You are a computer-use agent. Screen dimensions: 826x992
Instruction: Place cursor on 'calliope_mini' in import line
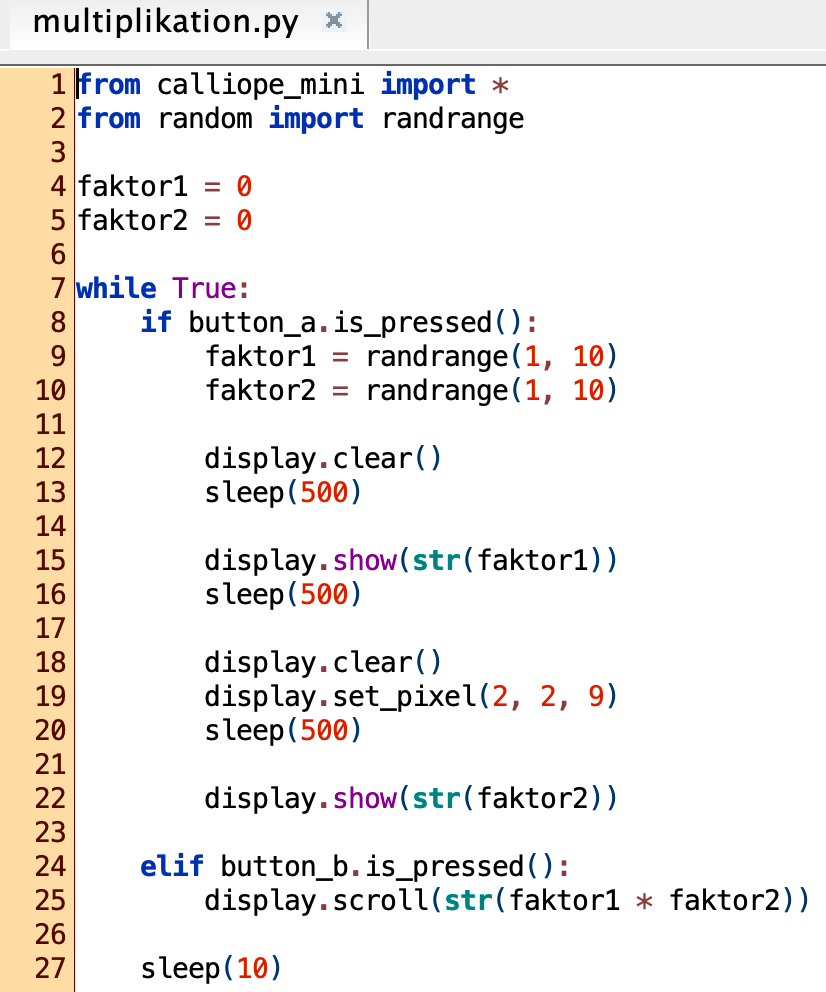pyautogui.click(x=261, y=85)
